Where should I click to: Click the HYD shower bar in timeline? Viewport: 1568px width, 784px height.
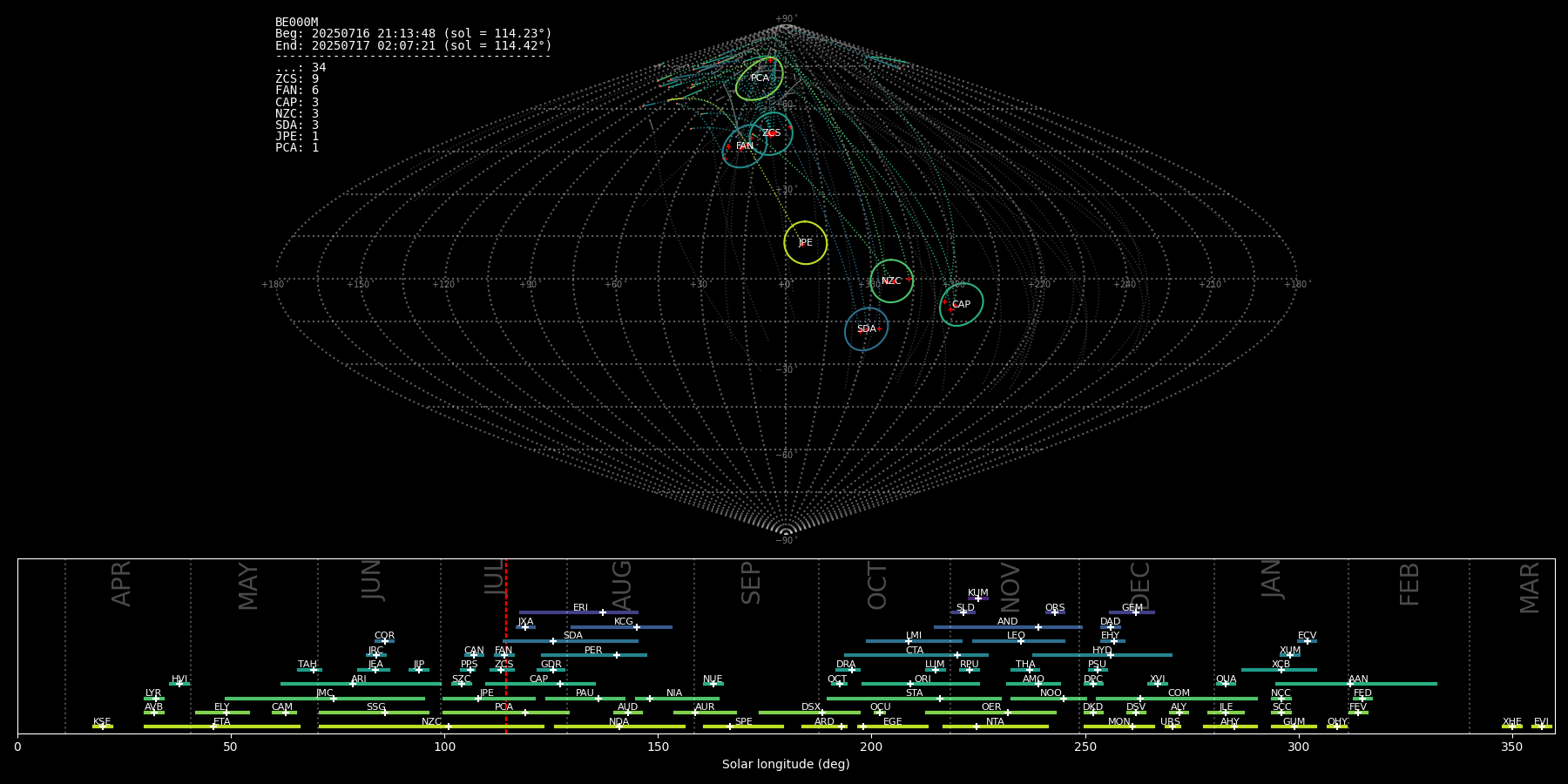1102,655
